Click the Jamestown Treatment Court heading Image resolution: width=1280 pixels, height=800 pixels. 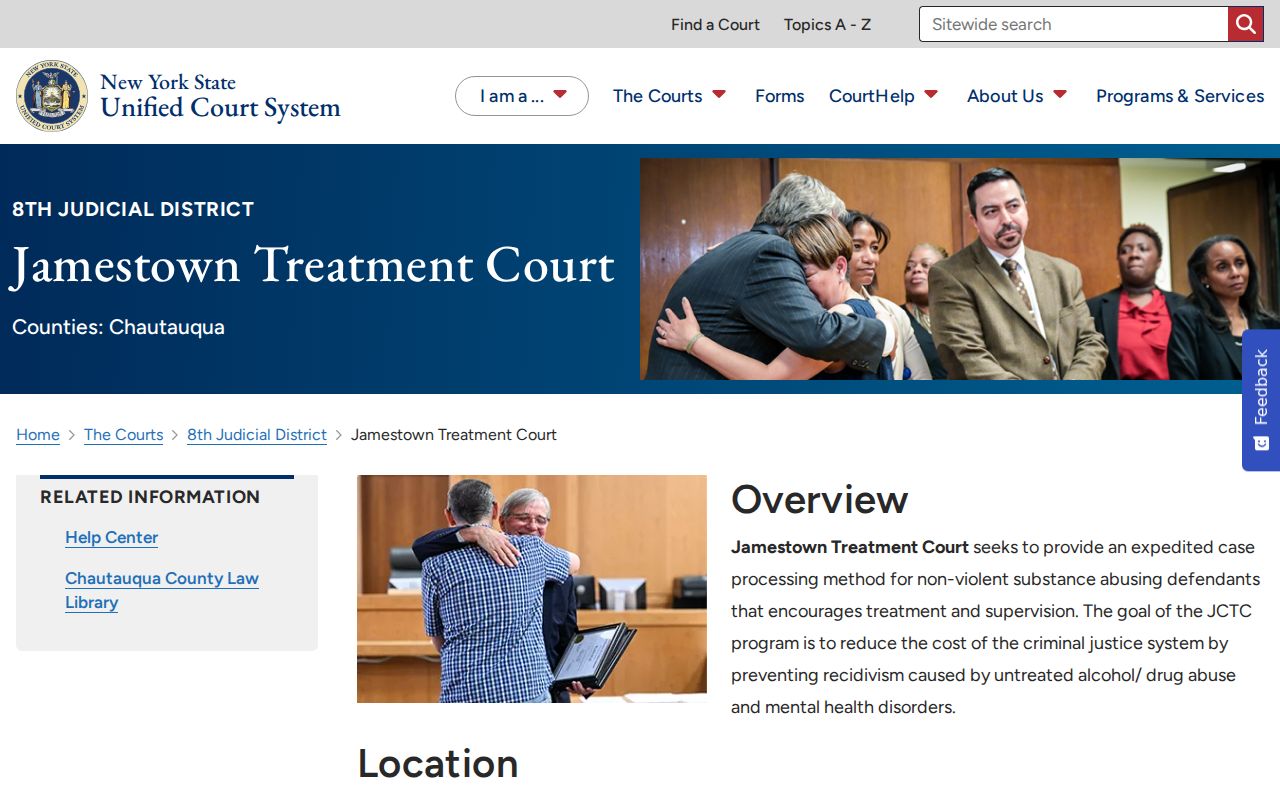coord(313,265)
